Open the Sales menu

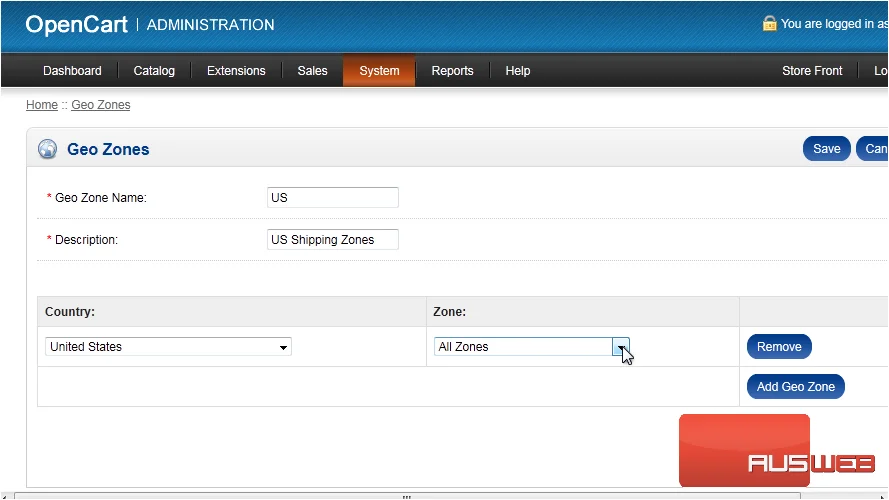pos(312,71)
